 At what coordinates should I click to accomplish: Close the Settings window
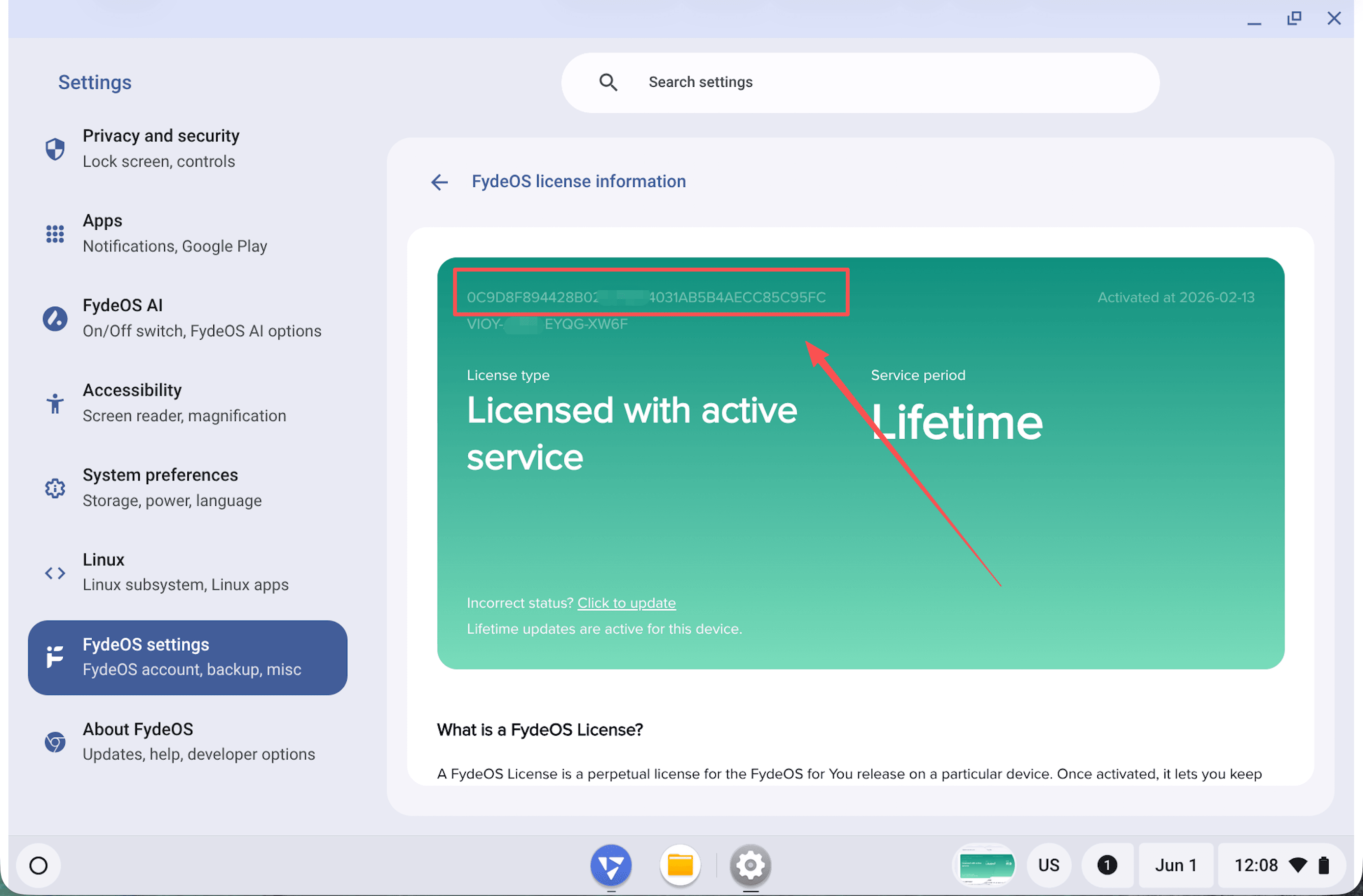click(1334, 19)
